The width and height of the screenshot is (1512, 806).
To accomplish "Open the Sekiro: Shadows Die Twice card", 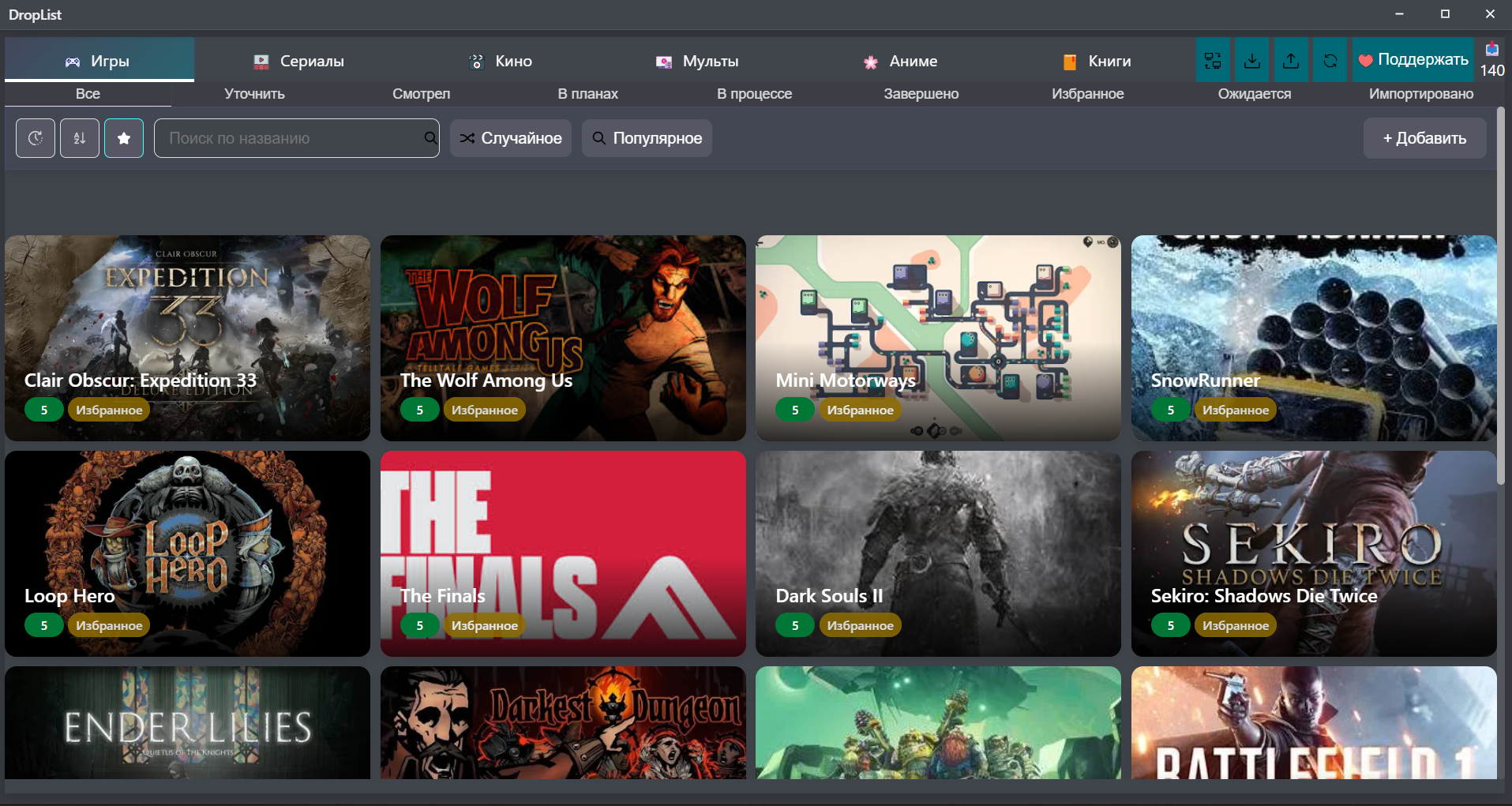I will point(1313,553).
